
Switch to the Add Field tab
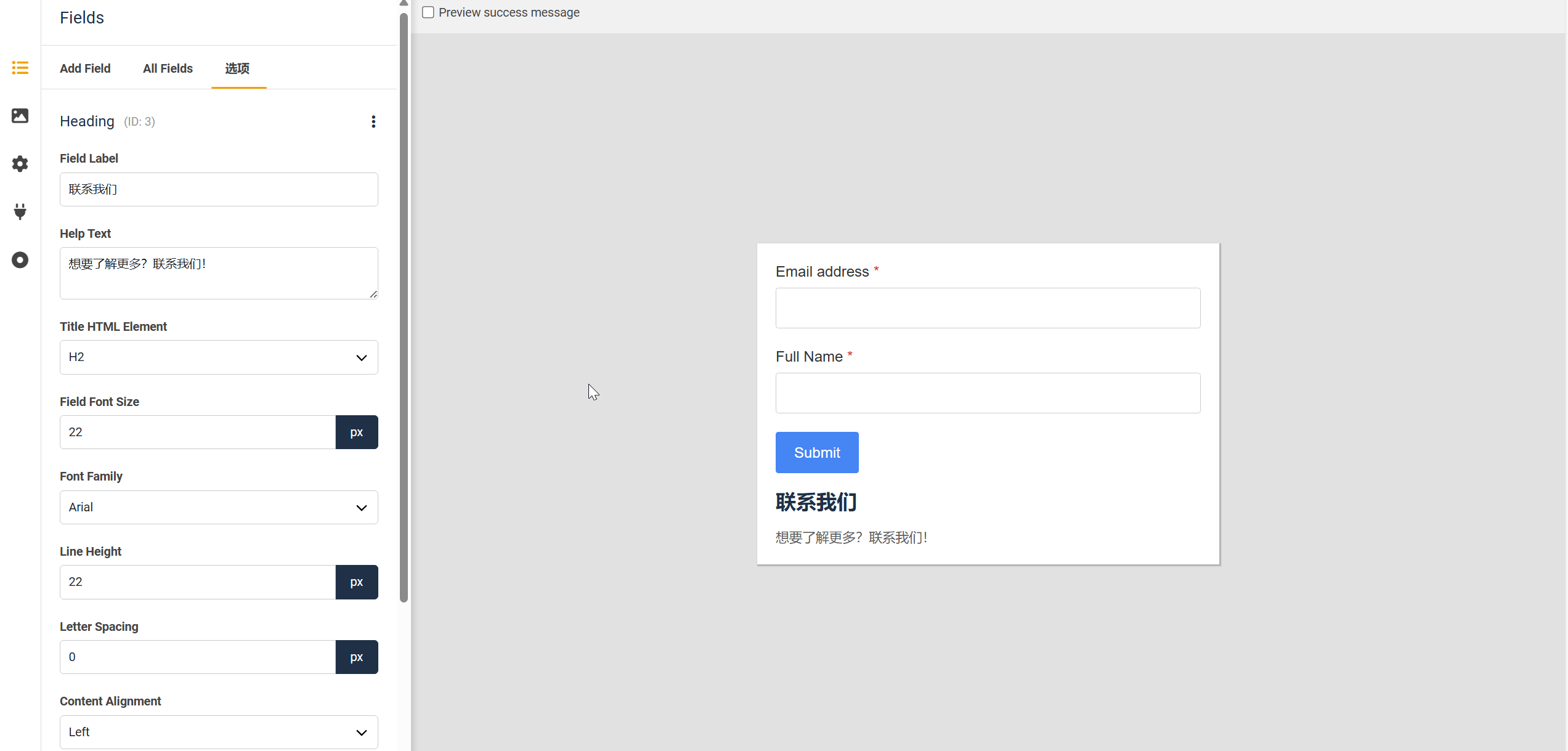coord(85,68)
